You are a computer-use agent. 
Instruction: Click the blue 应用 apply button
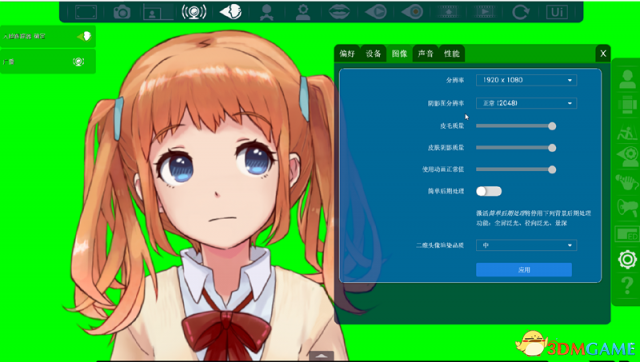[524, 270]
